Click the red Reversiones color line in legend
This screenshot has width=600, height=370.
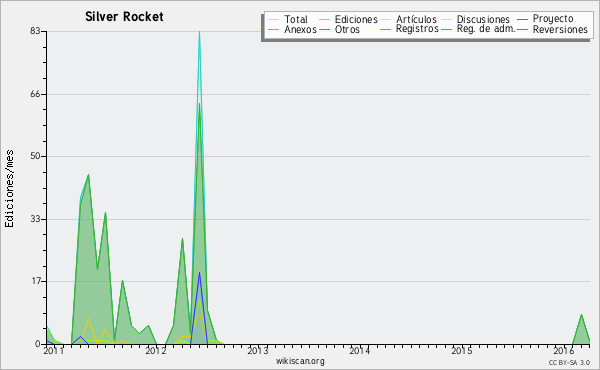522,29
